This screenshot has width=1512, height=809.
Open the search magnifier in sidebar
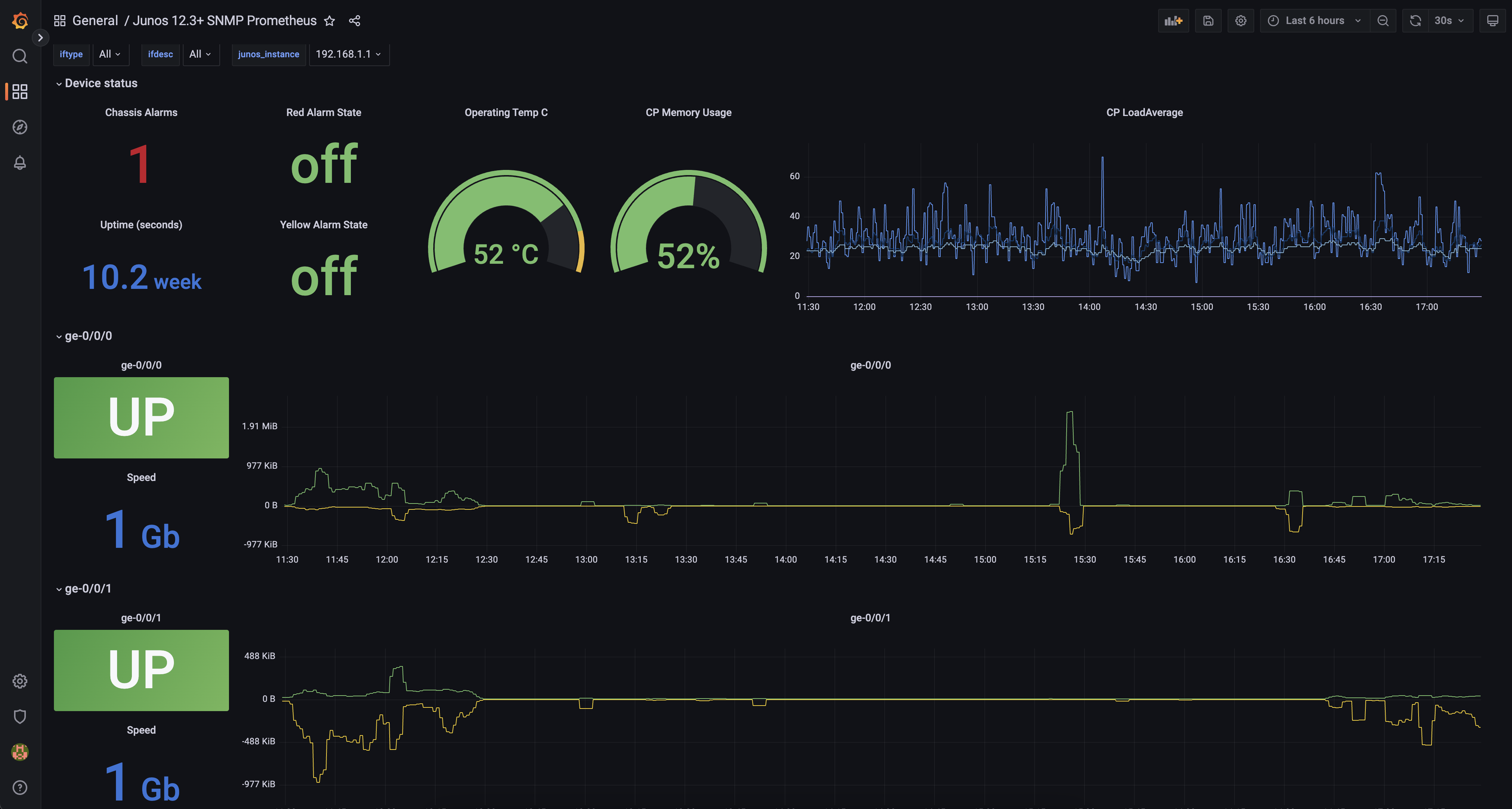(x=20, y=57)
